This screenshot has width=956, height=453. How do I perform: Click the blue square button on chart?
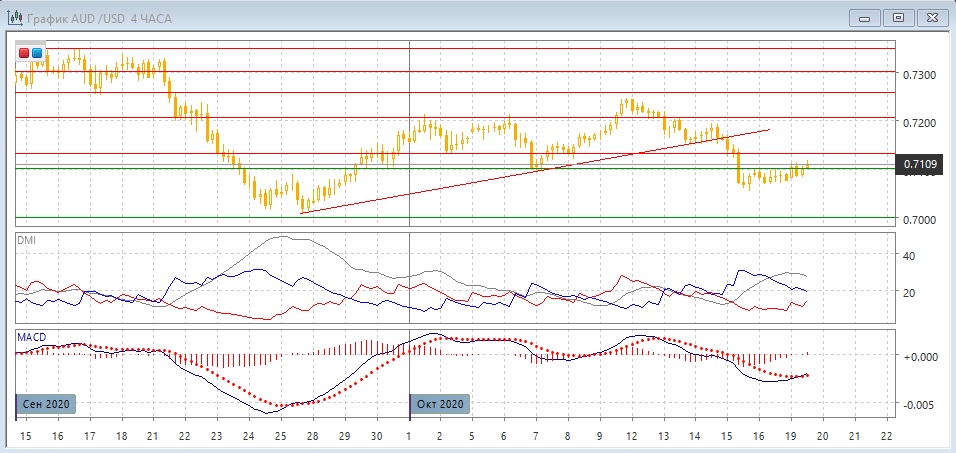pos(37,53)
